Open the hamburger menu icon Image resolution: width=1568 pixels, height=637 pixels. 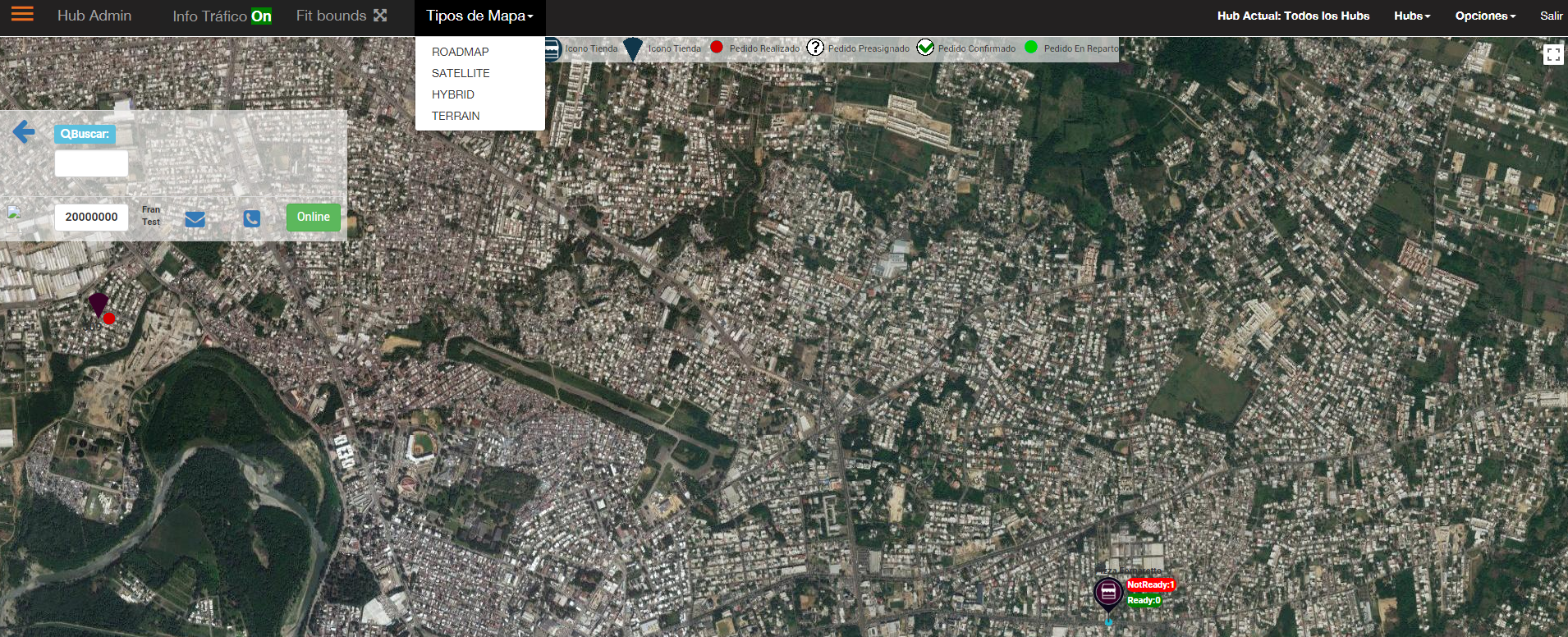tap(22, 14)
